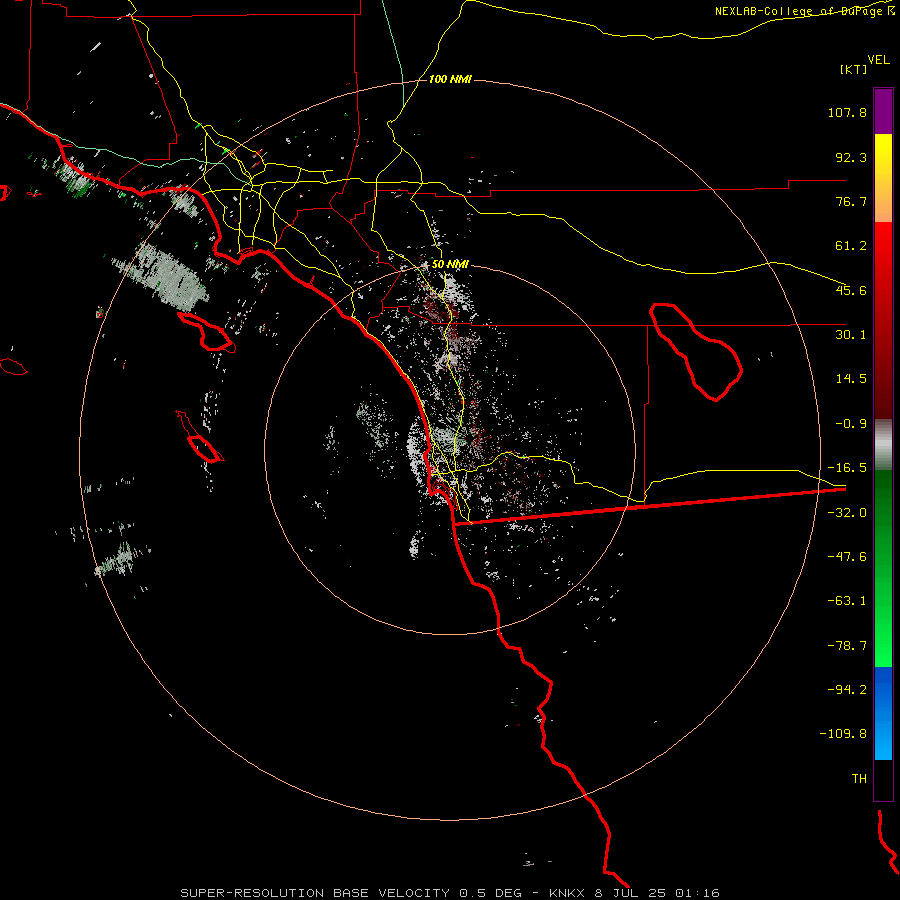Click the -63.1 velocity legend value
The image size is (900, 900).
tap(847, 601)
